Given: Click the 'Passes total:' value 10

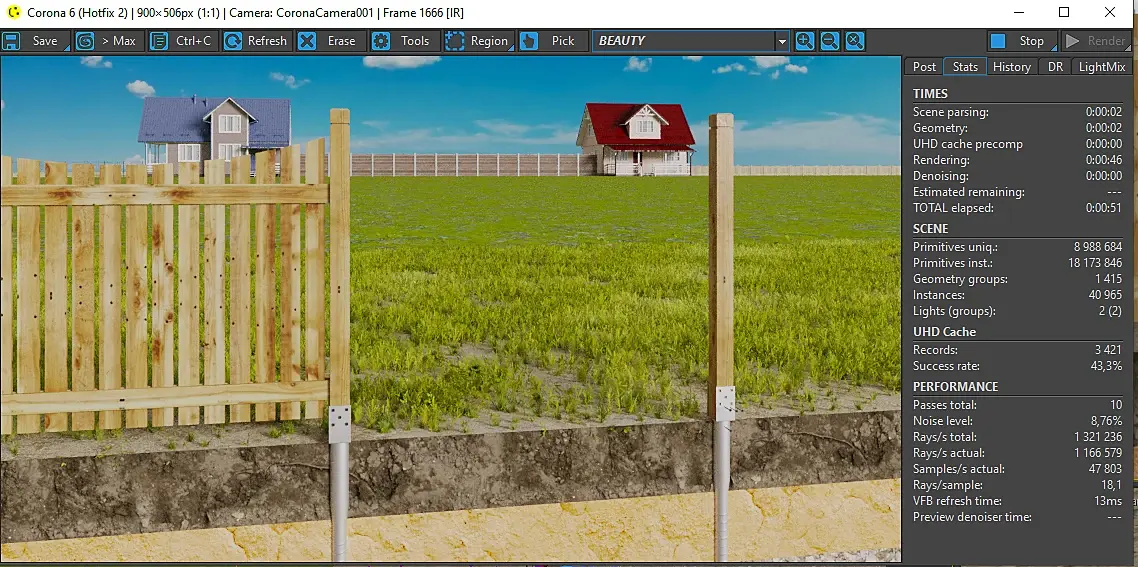Looking at the screenshot, I should click(x=1116, y=405).
